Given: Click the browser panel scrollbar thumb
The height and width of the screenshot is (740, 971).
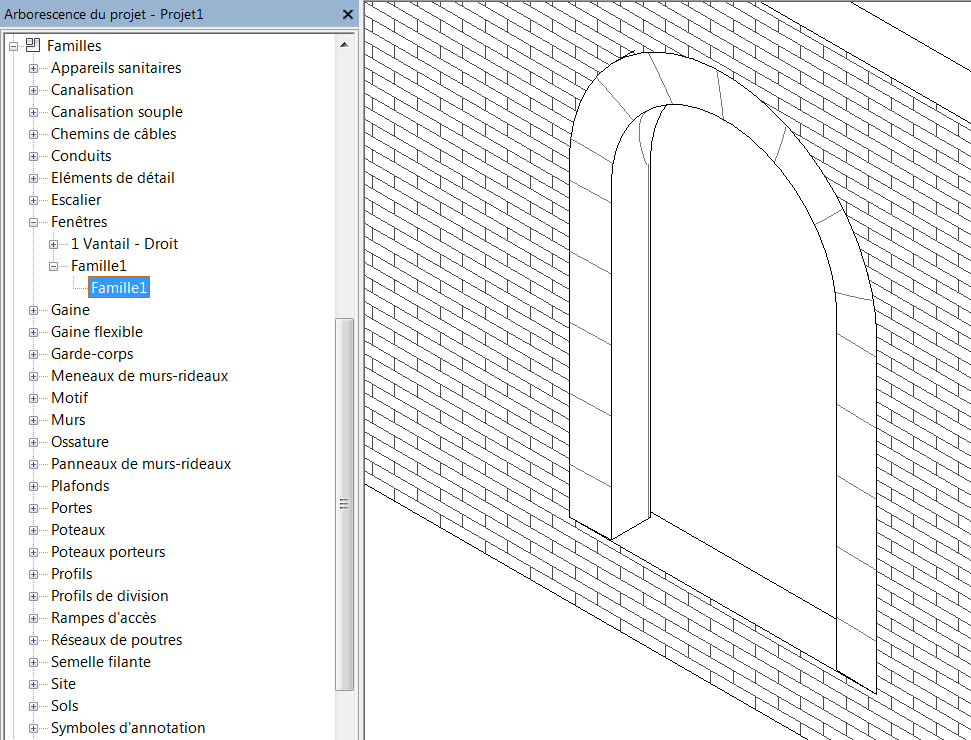Looking at the screenshot, I should point(344,503).
